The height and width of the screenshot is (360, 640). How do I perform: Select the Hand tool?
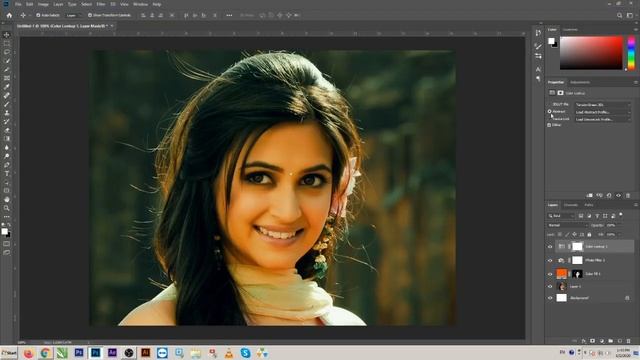pyautogui.click(x=7, y=200)
